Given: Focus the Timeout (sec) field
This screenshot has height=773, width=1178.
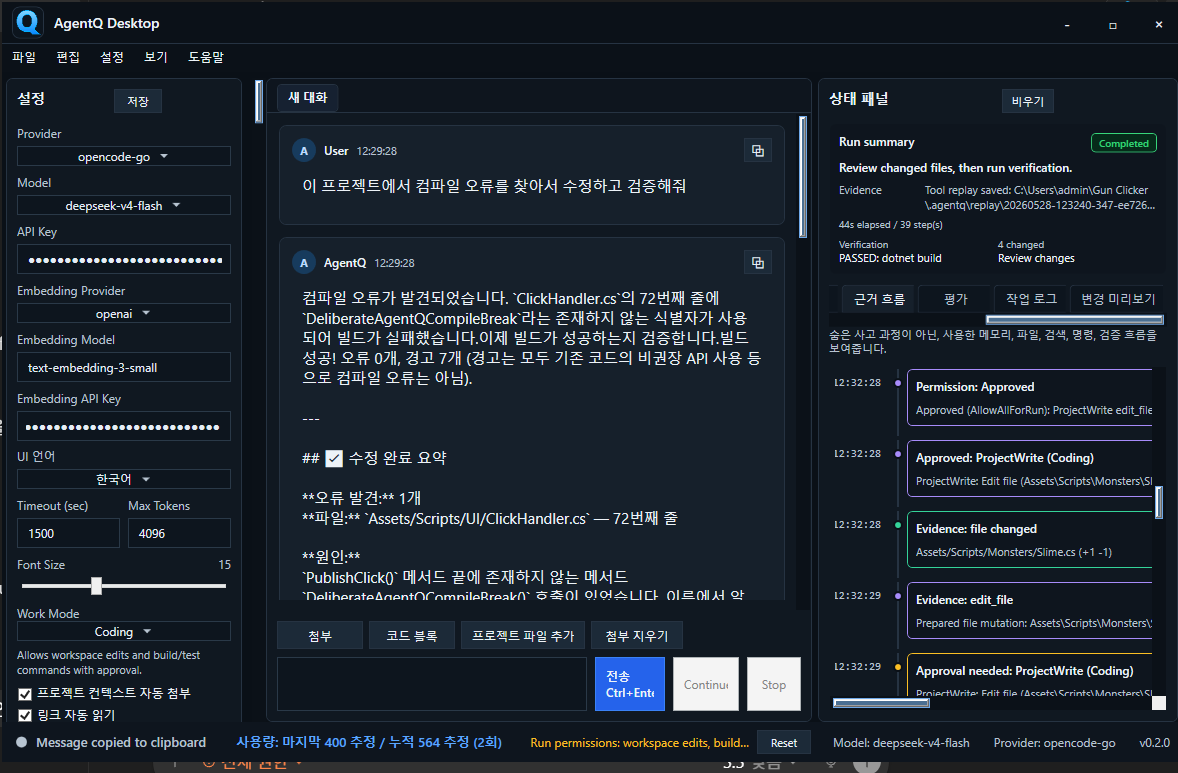Looking at the screenshot, I should pos(68,533).
